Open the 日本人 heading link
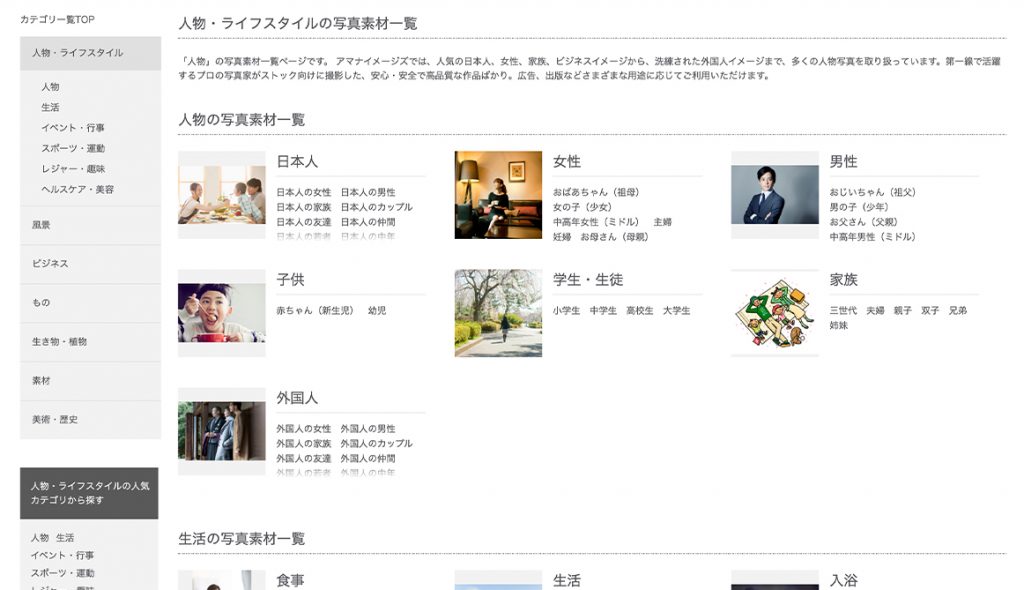This screenshot has width=1024, height=590. 297,161
